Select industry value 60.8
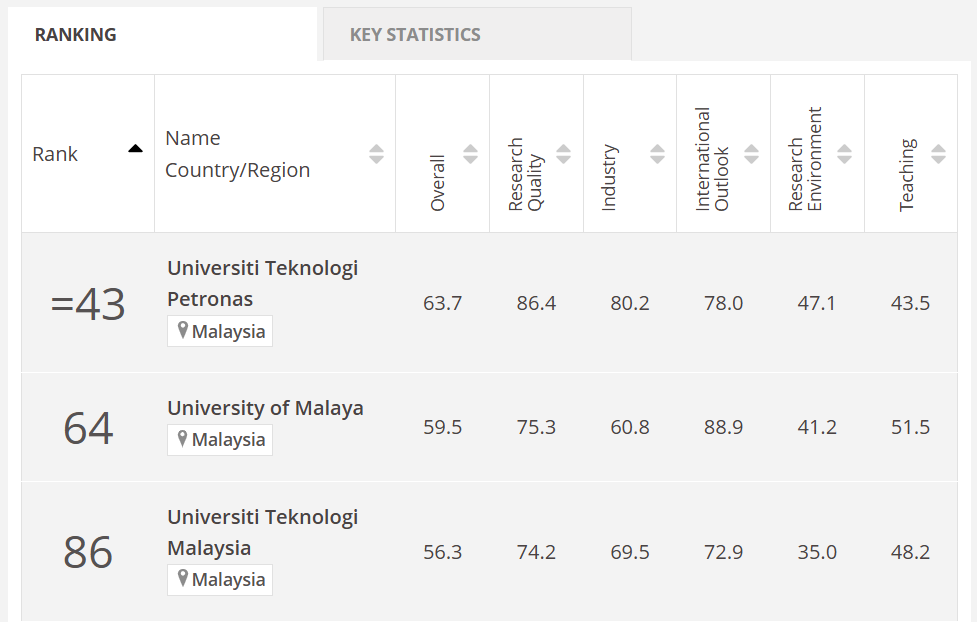The height and width of the screenshot is (622, 977). click(630, 427)
